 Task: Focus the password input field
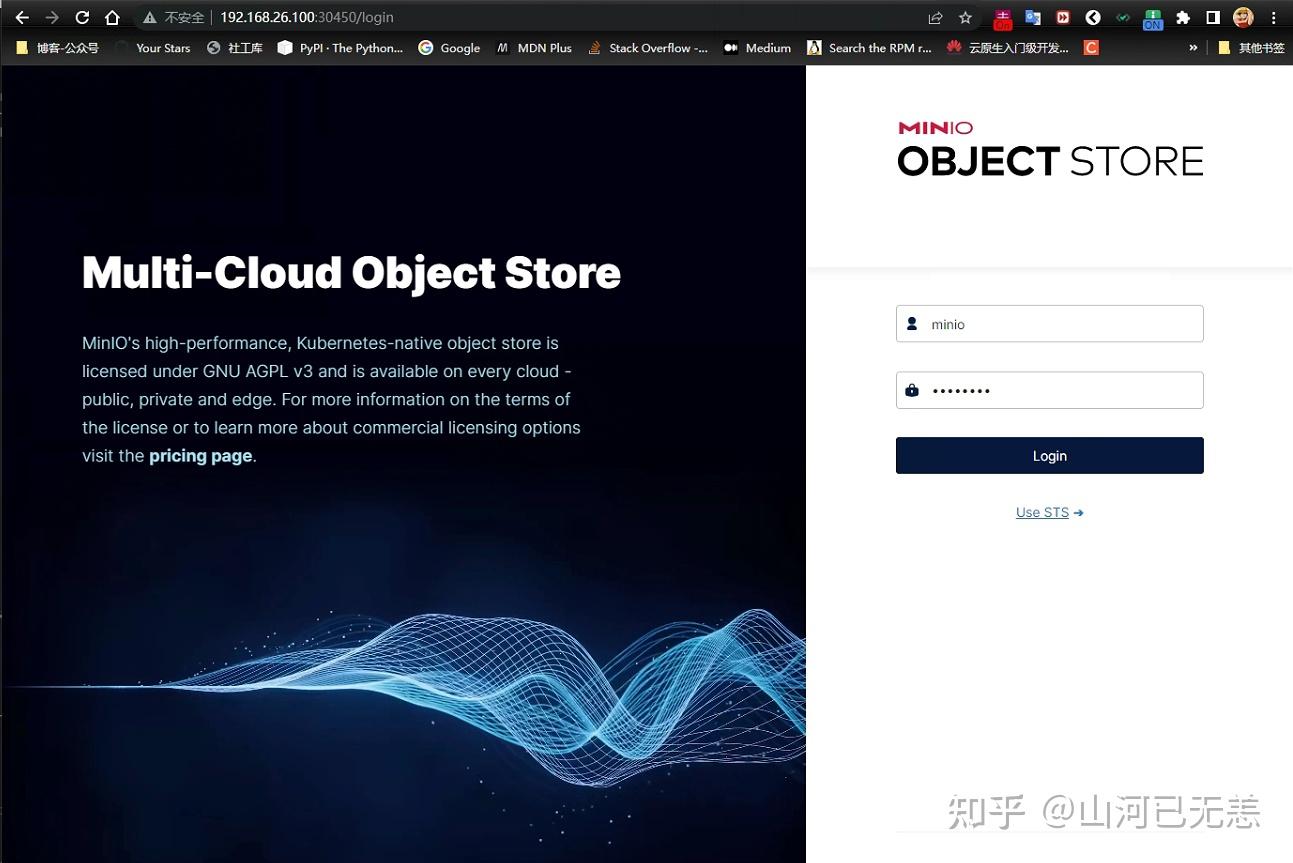coord(1049,390)
